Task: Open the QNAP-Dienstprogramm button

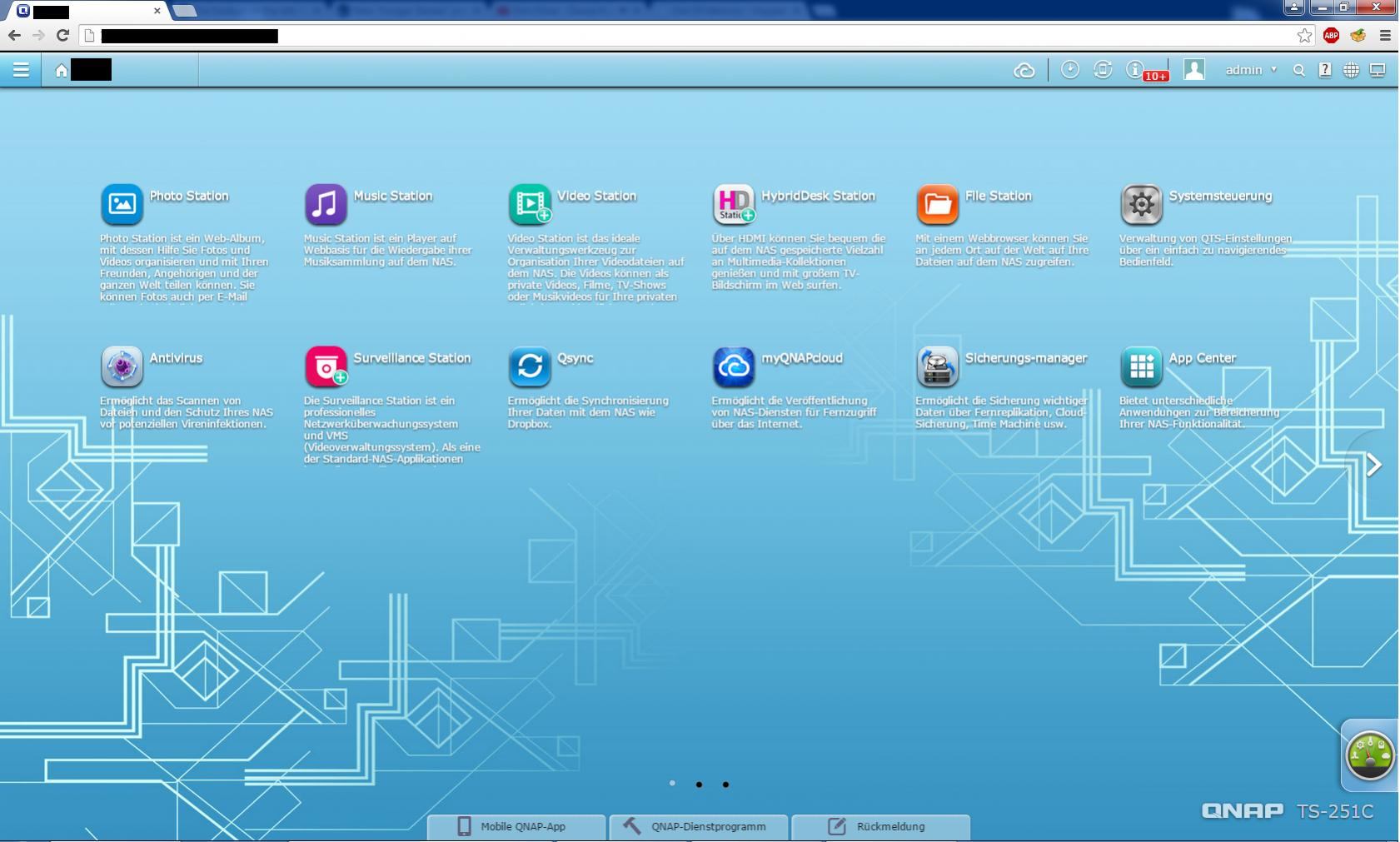Action: click(698, 827)
